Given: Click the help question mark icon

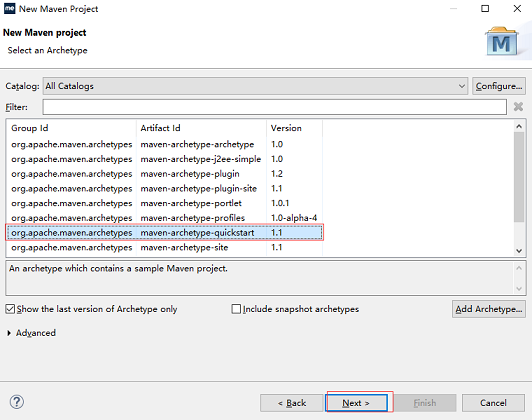Looking at the screenshot, I should click(17, 402).
